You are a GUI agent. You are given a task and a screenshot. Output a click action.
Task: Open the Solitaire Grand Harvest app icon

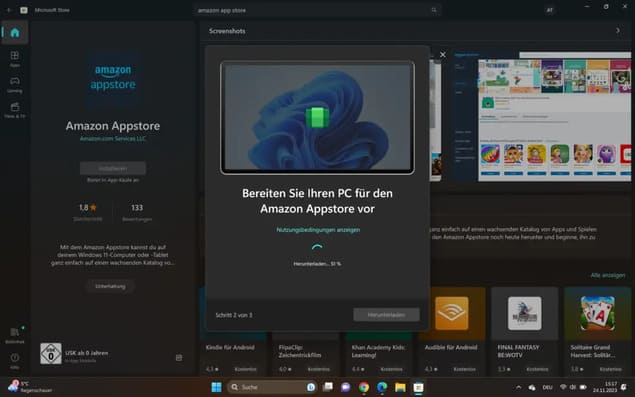tap(597, 313)
